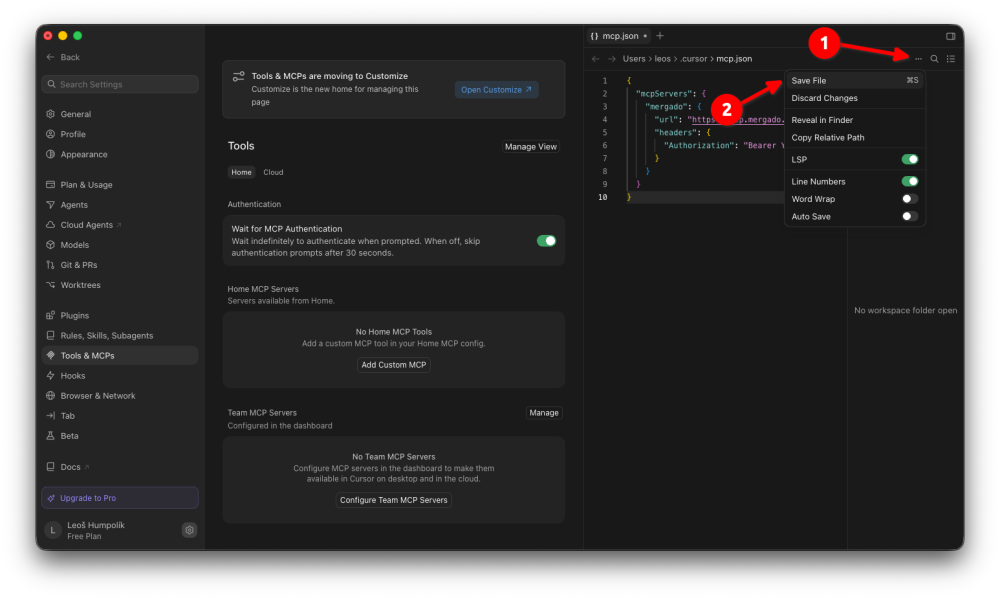Focus the Search Settings input field
The image size is (1000, 598).
click(120, 84)
